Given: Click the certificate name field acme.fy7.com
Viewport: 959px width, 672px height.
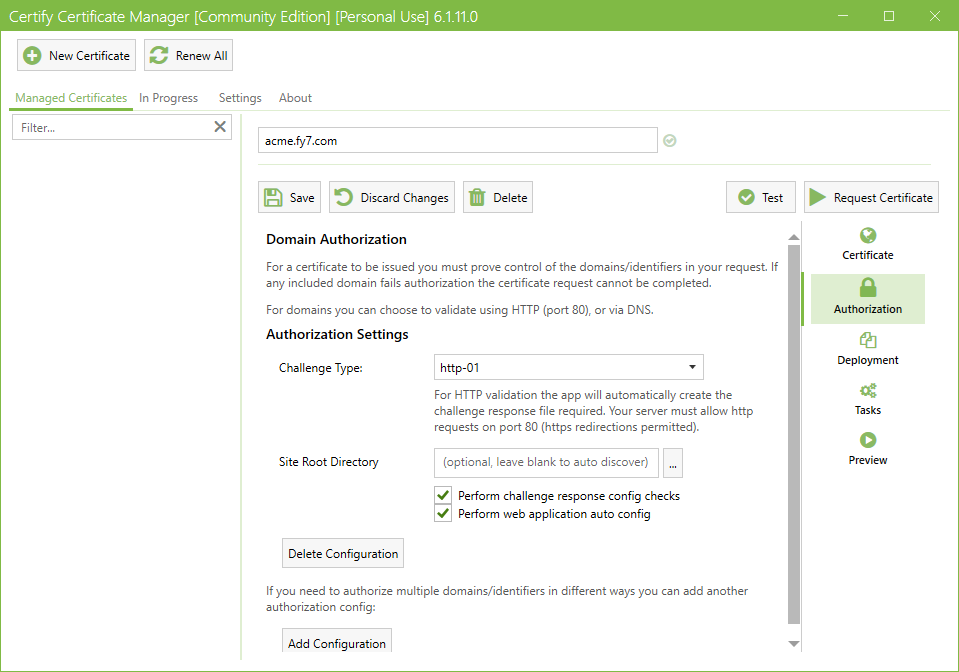Looking at the screenshot, I should (457, 140).
